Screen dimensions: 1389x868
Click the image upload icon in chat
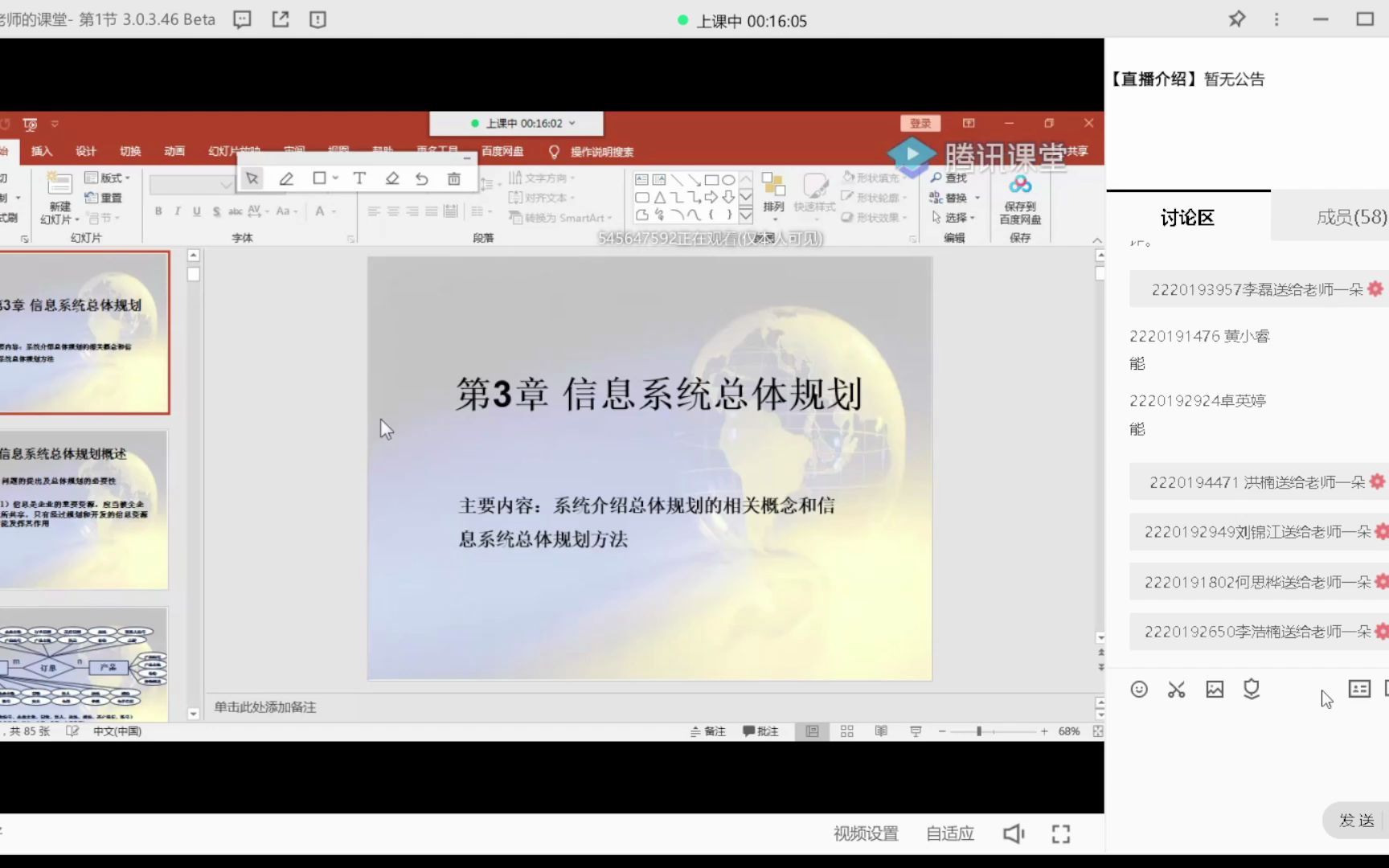click(1215, 689)
